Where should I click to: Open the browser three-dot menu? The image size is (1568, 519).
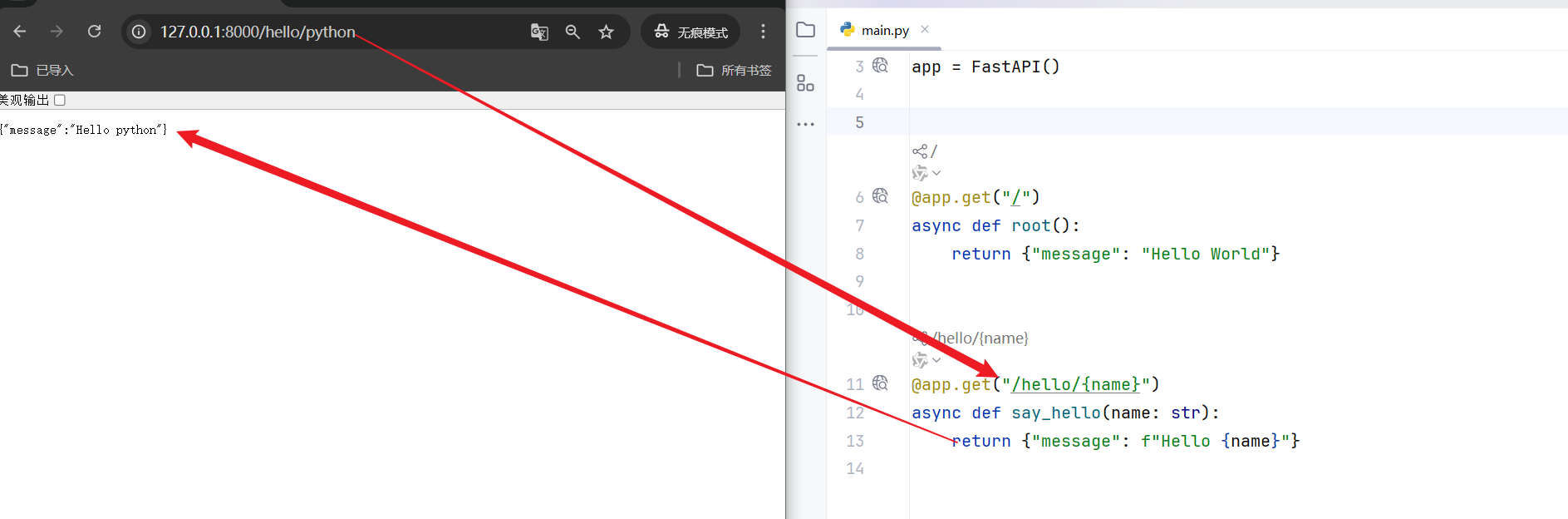tap(763, 32)
